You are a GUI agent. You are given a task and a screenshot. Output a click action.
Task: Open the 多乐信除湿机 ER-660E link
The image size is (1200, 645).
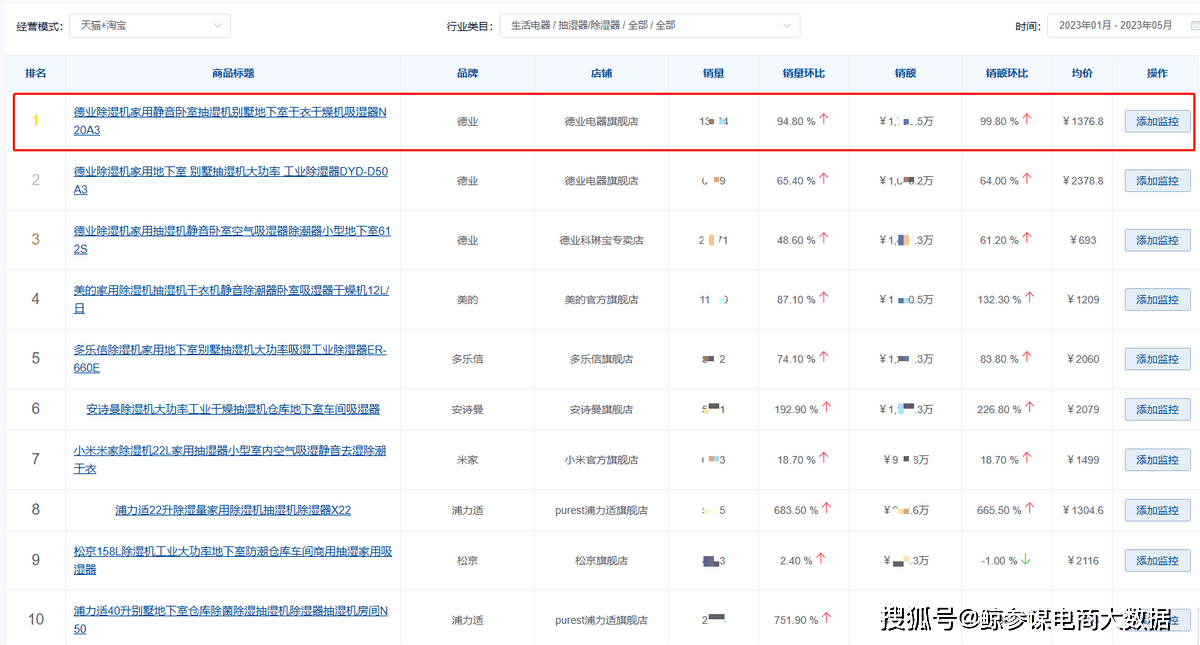click(229, 359)
